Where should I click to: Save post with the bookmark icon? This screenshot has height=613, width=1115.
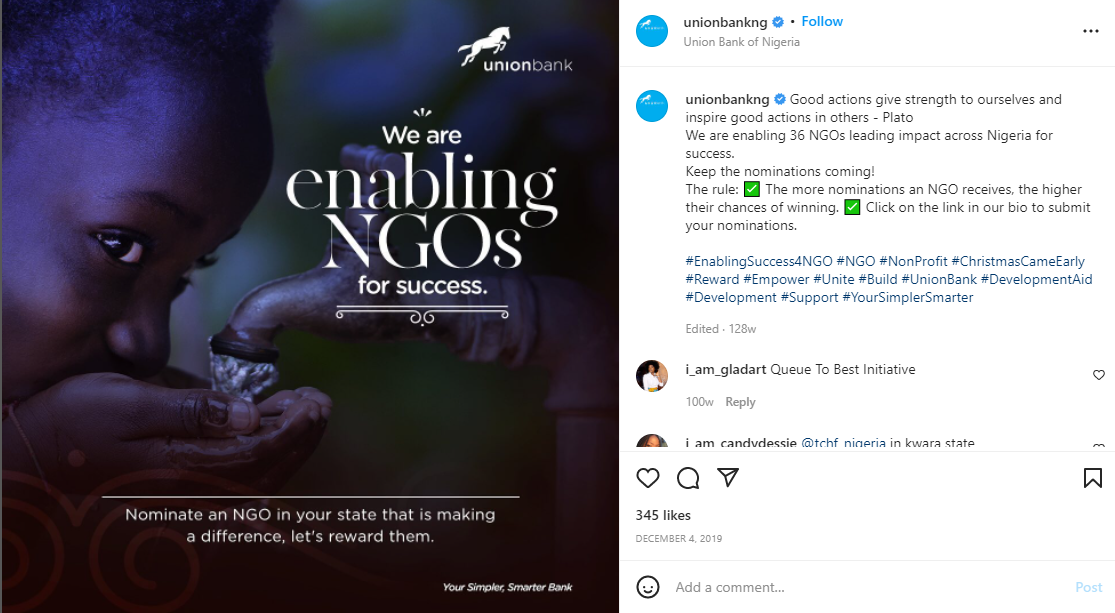coord(1093,478)
